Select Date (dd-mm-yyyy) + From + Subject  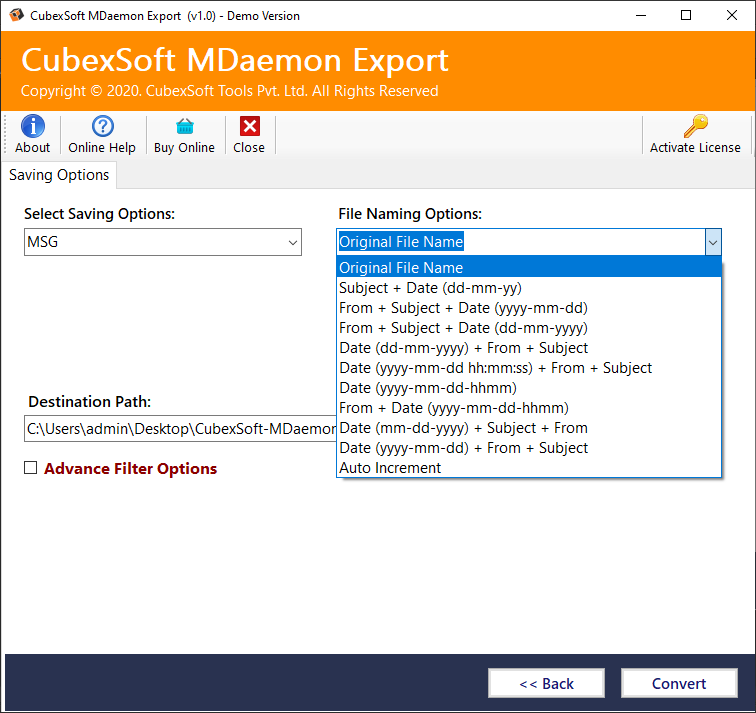(463, 348)
